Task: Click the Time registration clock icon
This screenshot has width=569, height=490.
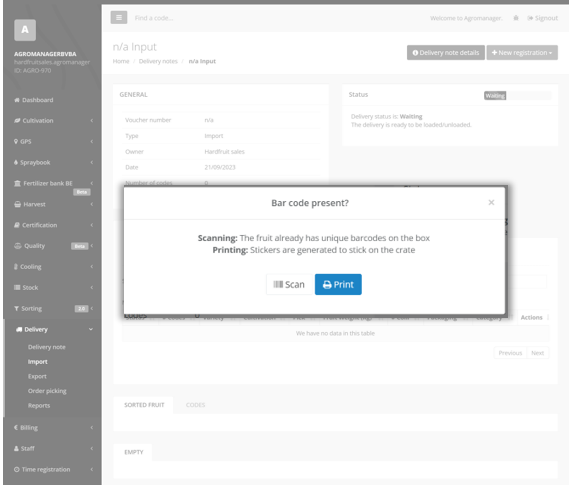Action: coord(17,469)
